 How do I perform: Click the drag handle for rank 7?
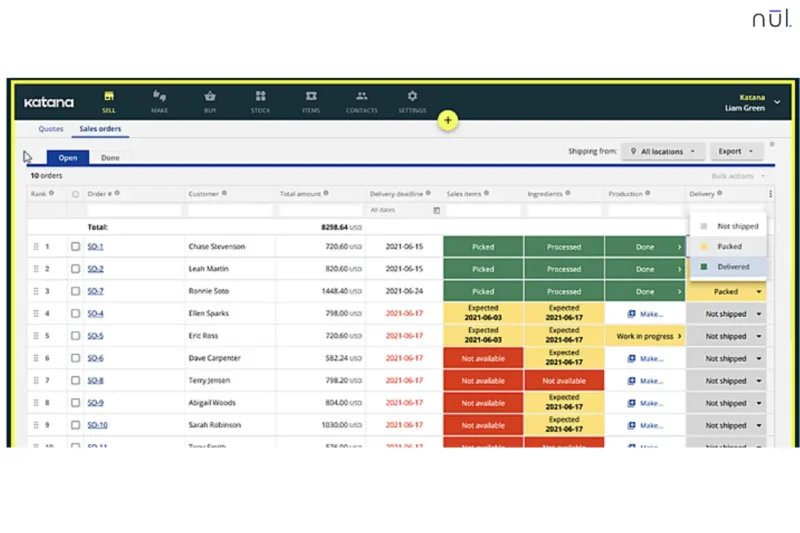[x=36, y=380]
